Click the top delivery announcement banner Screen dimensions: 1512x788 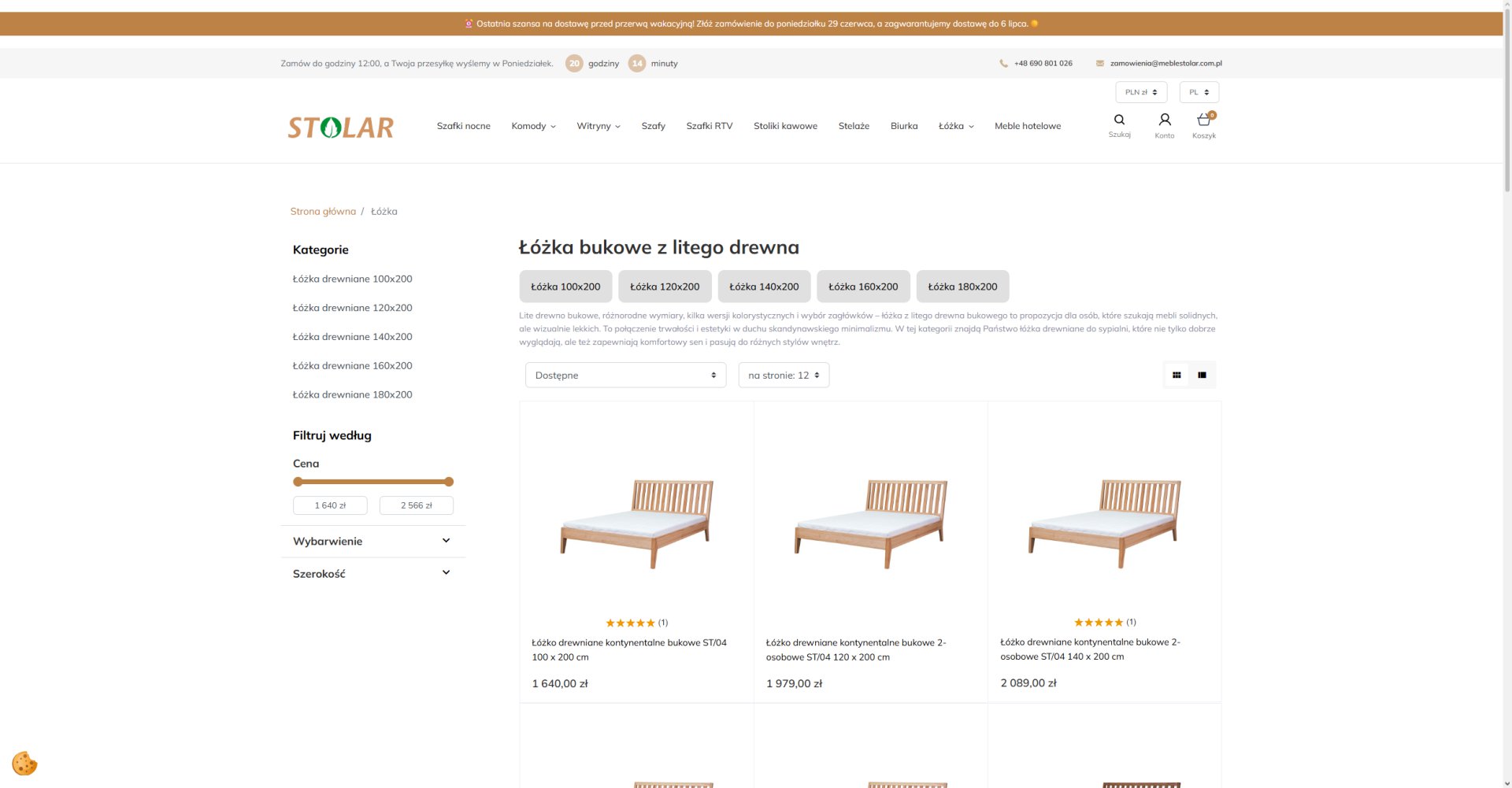tap(751, 24)
